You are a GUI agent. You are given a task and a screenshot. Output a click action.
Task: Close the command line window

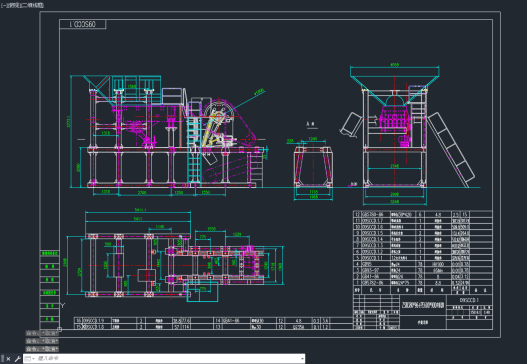pyautogui.click(x=8, y=359)
